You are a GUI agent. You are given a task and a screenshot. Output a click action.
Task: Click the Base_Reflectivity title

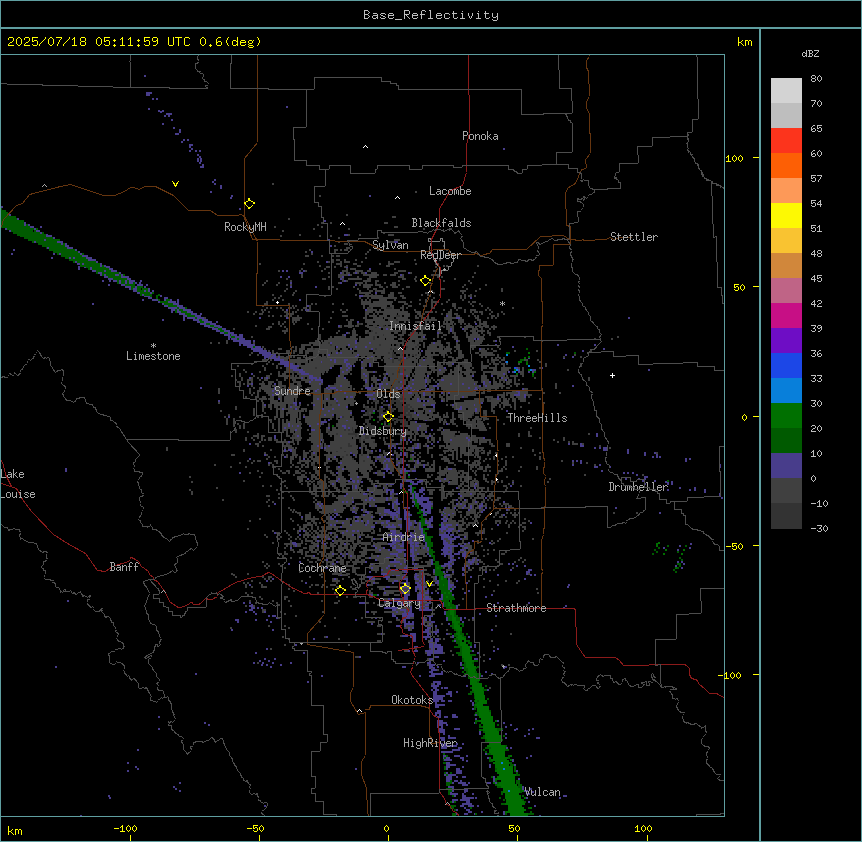click(x=431, y=15)
